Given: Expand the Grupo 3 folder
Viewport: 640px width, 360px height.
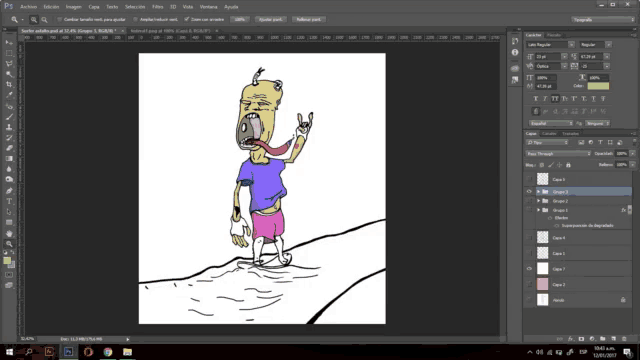Looking at the screenshot, I should (x=538, y=191).
